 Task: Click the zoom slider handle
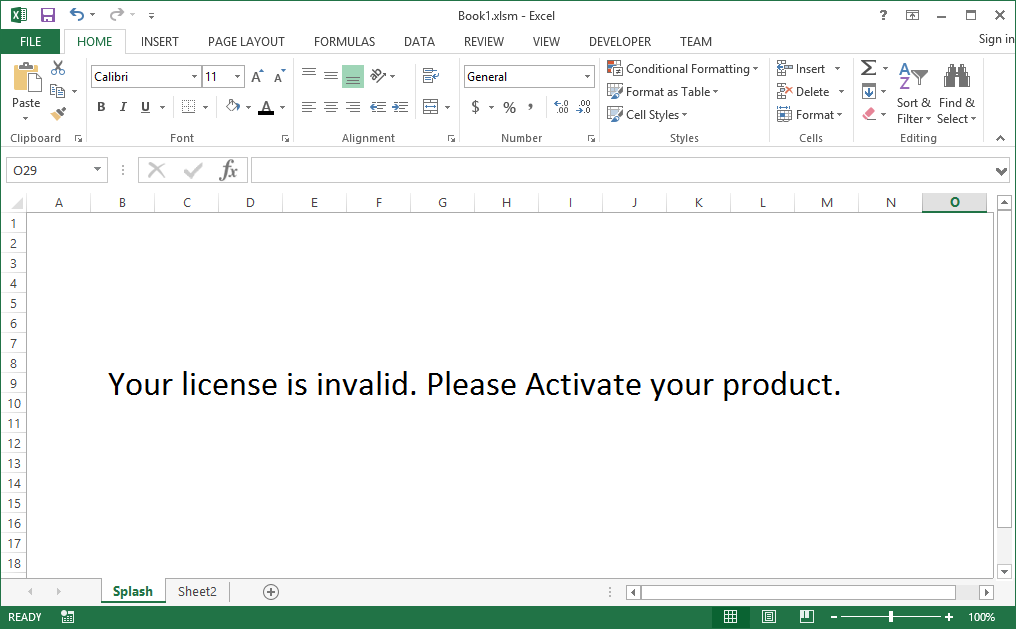[891, 617]
